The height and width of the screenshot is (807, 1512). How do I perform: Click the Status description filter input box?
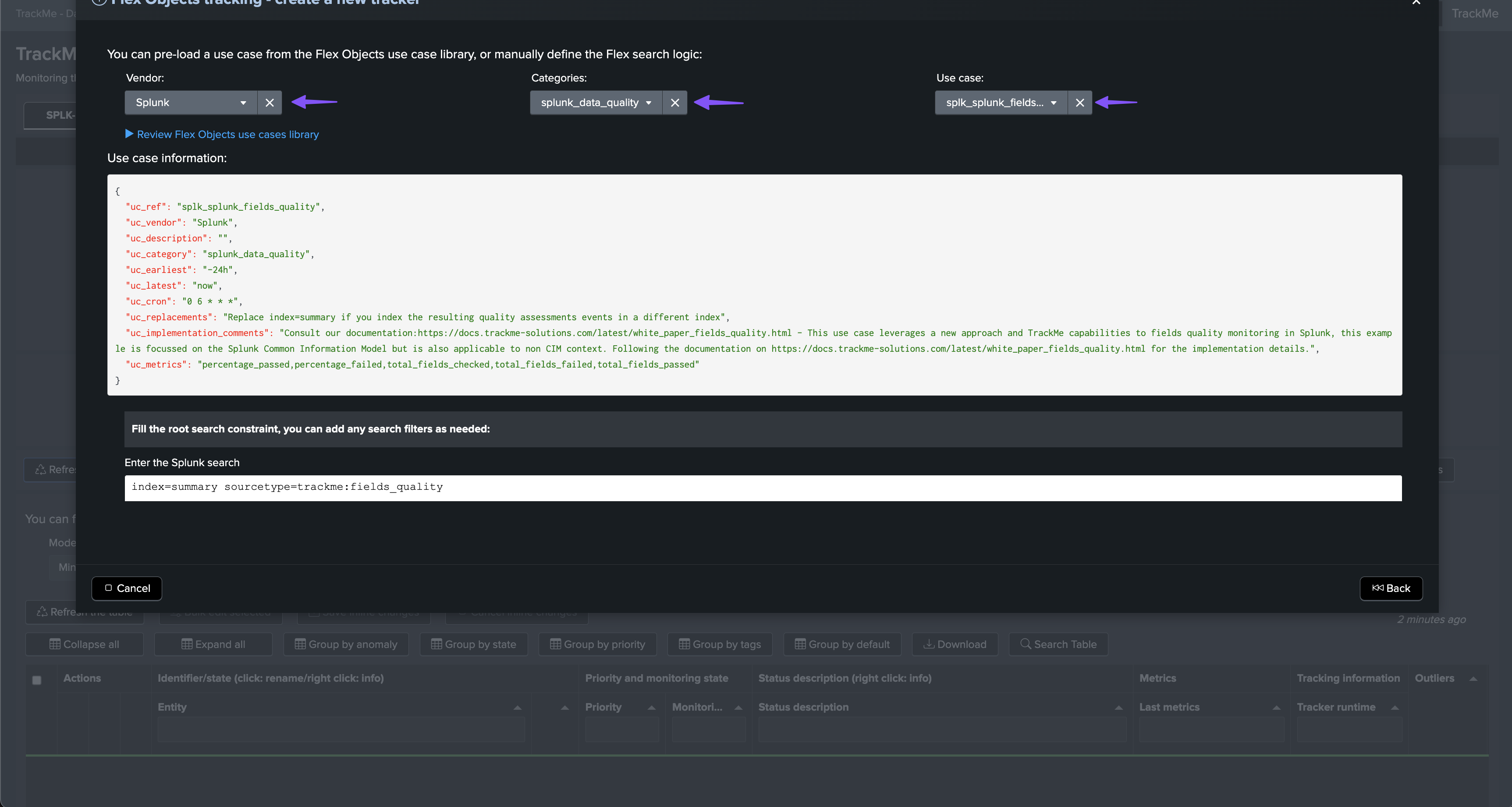click(942, 729)
